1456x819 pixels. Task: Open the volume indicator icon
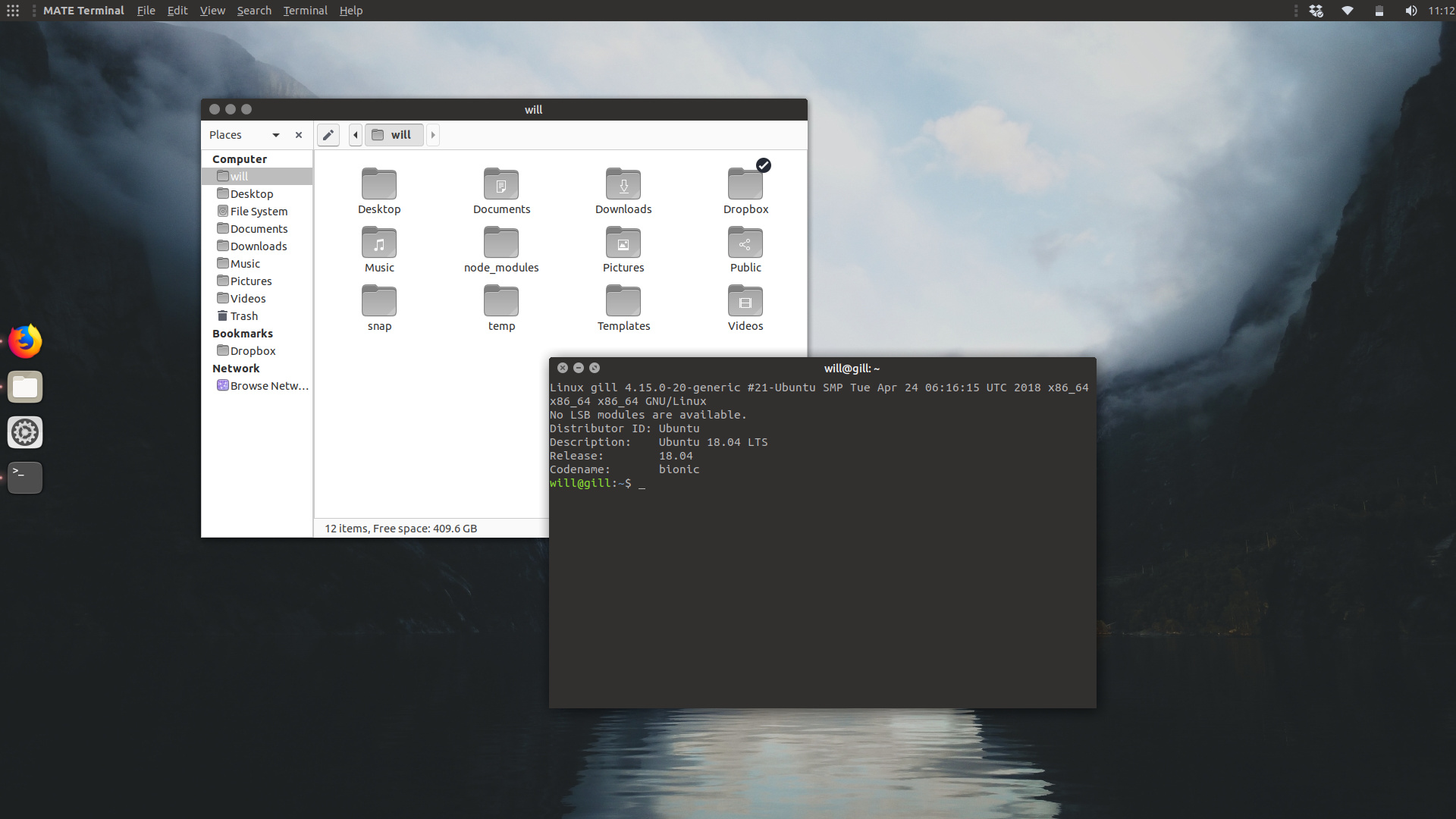1410,11
